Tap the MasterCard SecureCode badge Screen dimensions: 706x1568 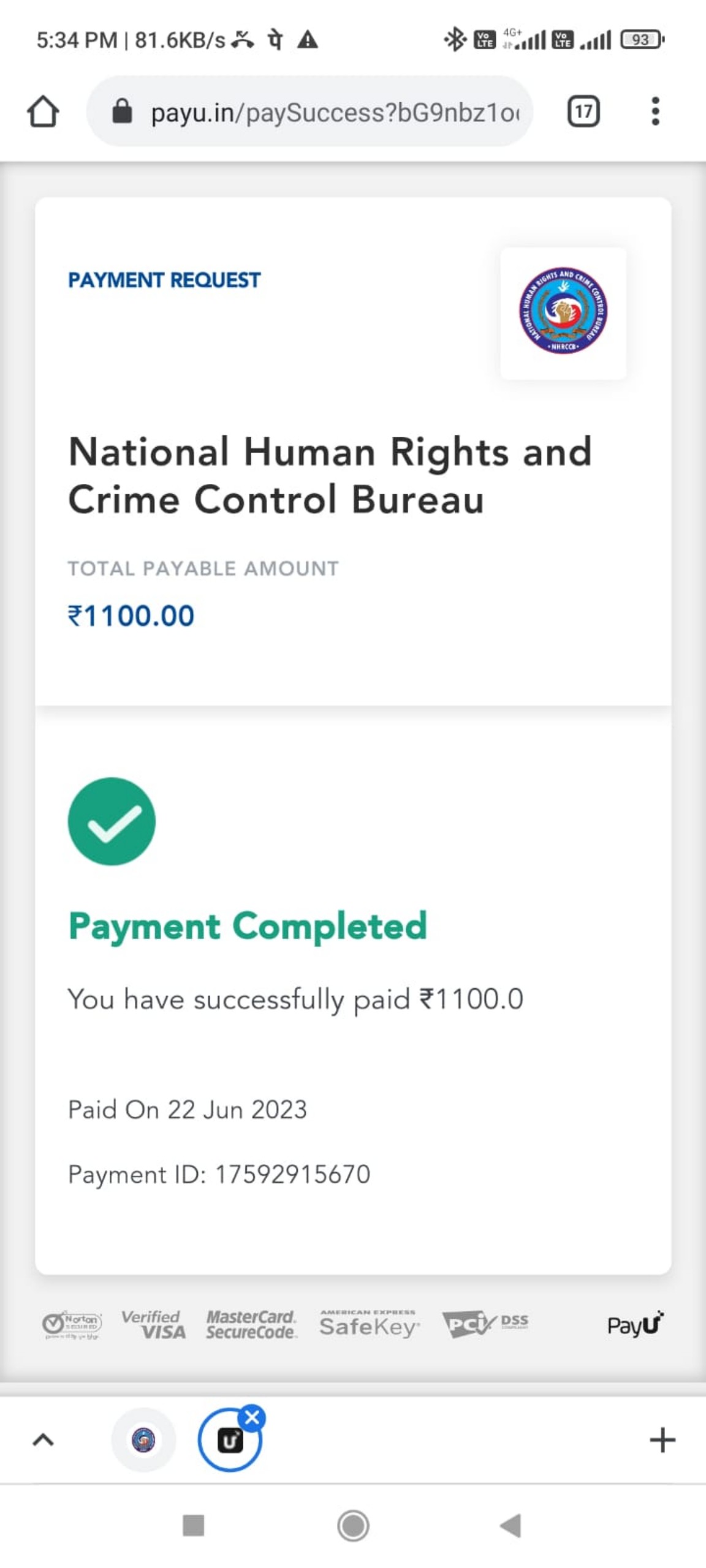(x=251, y=1324)
